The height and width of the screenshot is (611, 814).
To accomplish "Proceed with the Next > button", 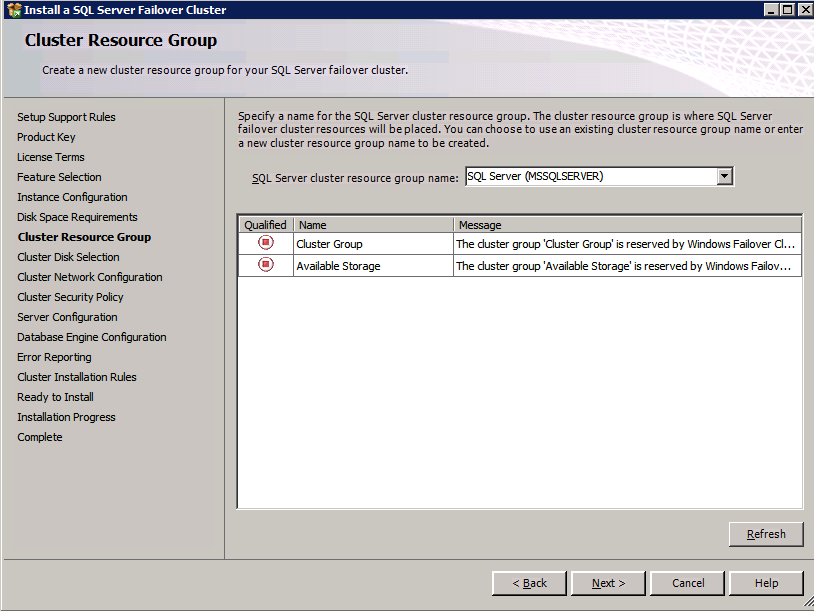I will 608,583.
